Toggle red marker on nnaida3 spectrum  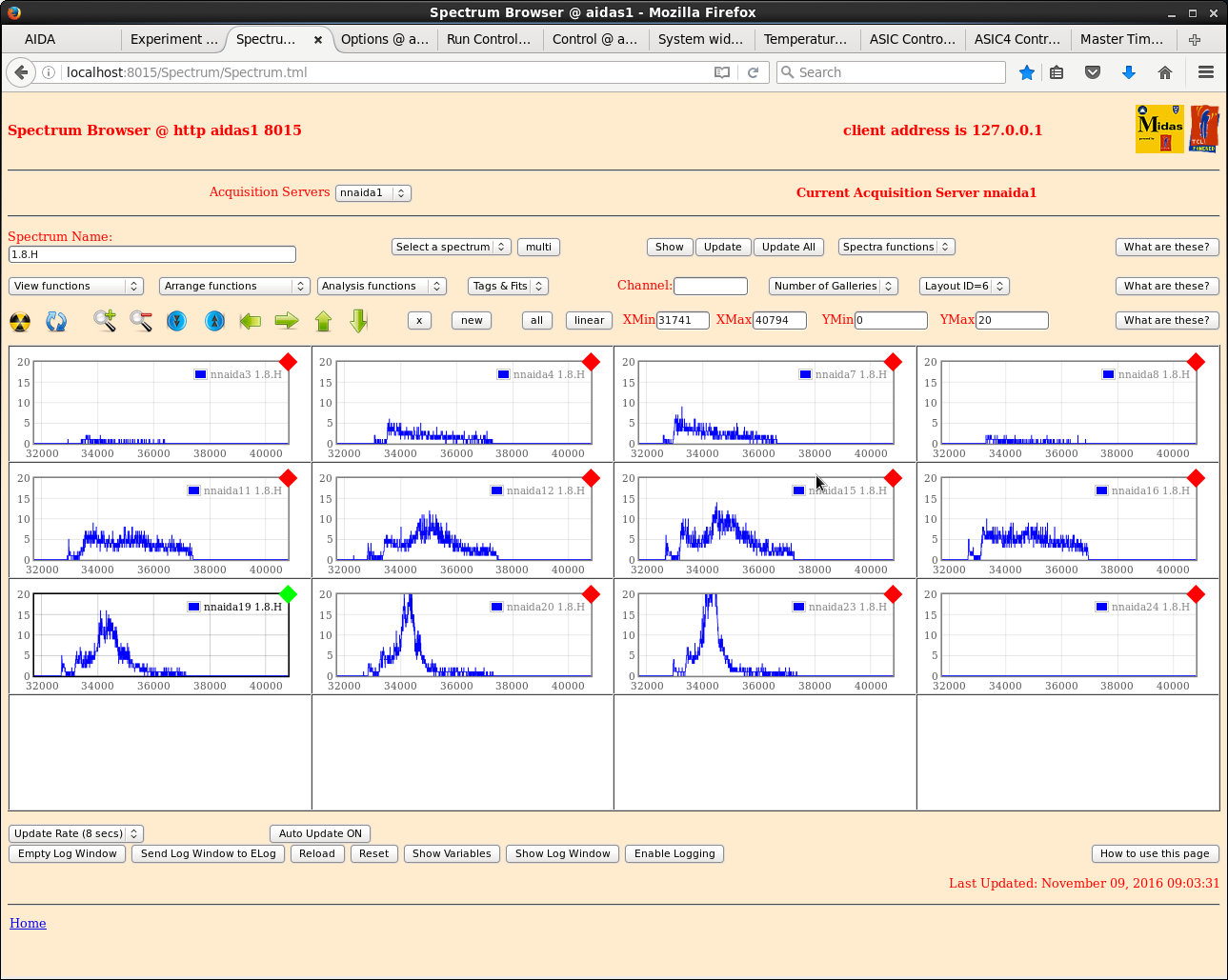[x=289, y=362]
